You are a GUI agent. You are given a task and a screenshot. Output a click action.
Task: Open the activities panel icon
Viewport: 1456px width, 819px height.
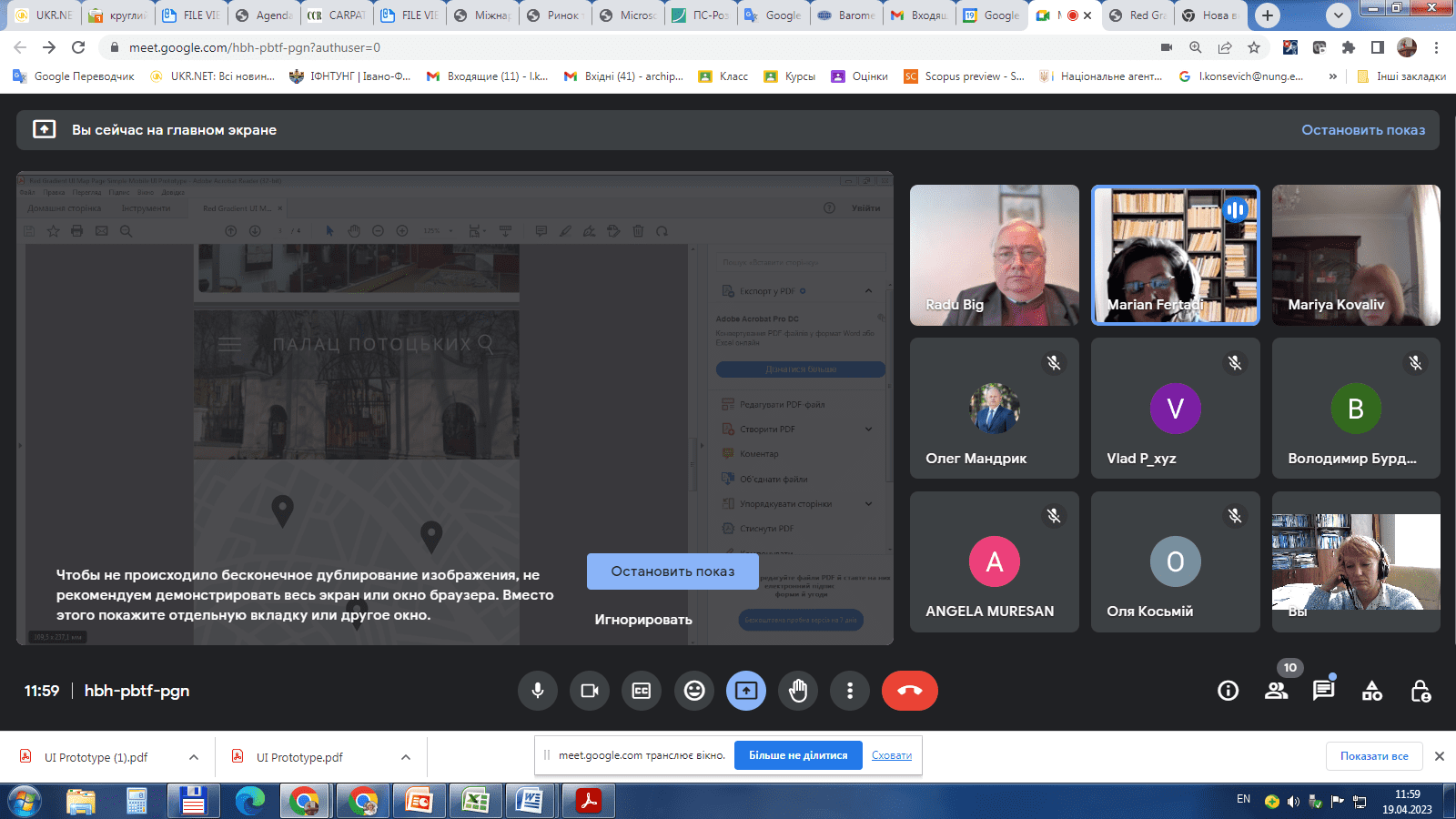point(1371,691)
